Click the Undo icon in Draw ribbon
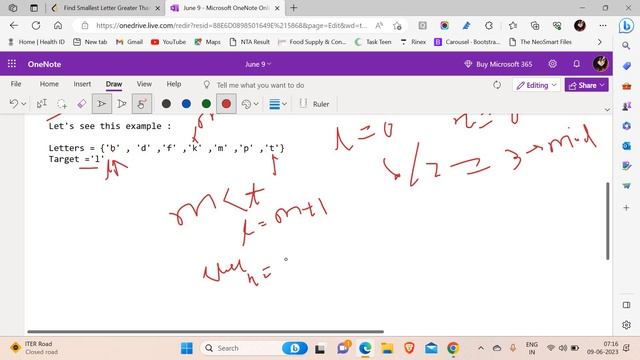This screenshot has width=640, height=360. point(13,104)
